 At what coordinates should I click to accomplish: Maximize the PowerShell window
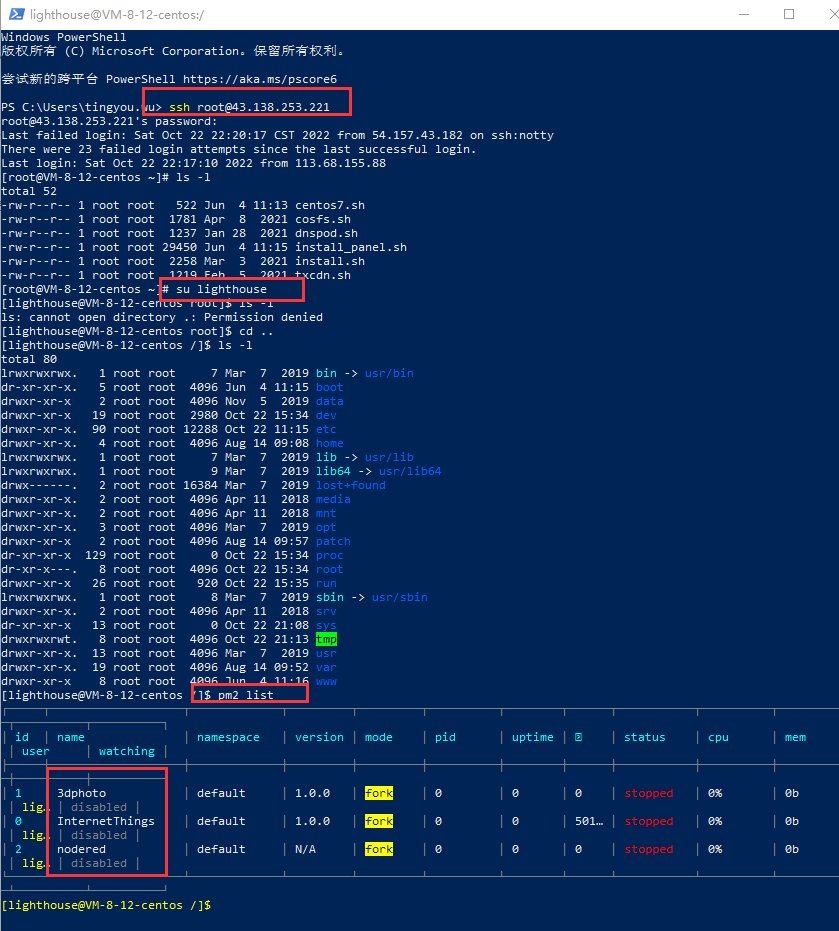789,14
